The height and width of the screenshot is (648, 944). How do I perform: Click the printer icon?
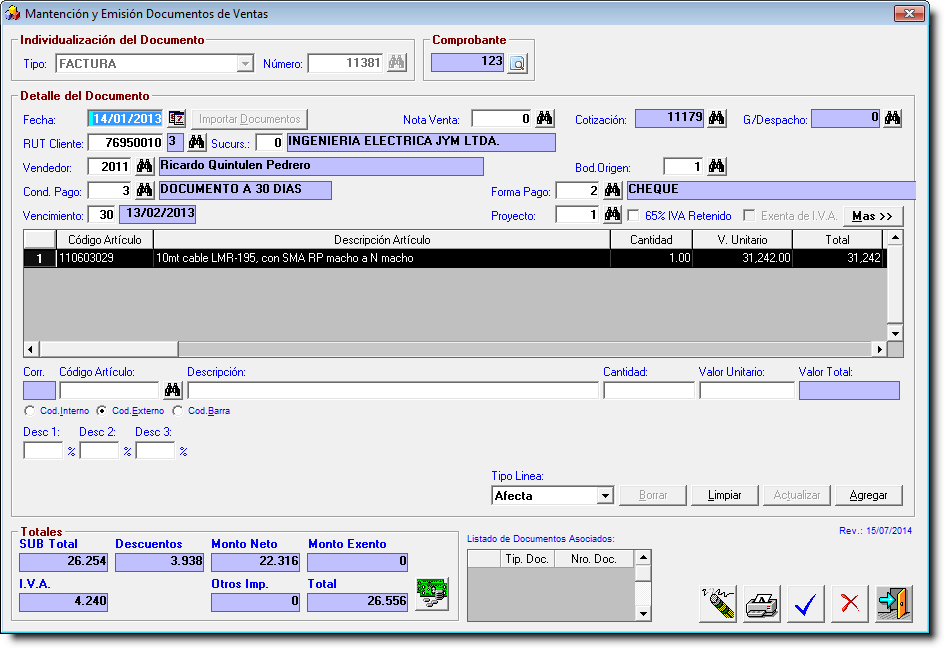click(762, 603)
